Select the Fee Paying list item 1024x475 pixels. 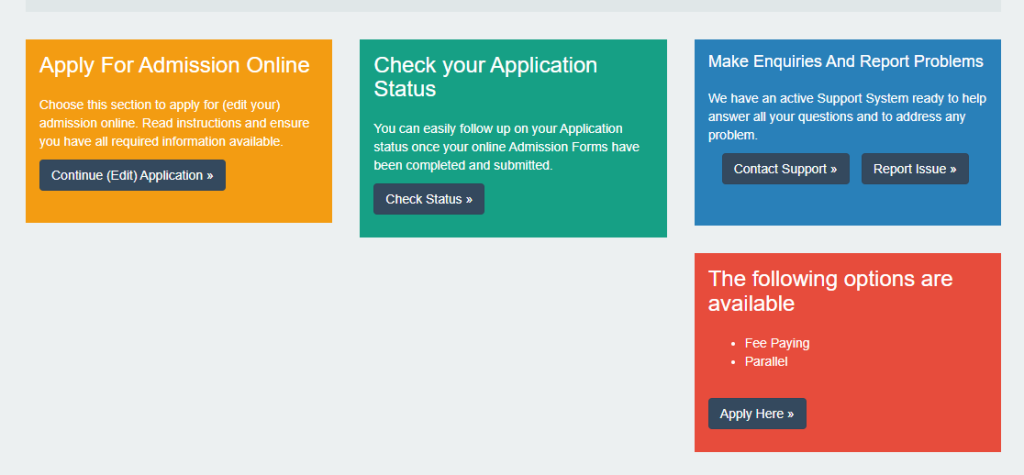(x=777, y=343)
